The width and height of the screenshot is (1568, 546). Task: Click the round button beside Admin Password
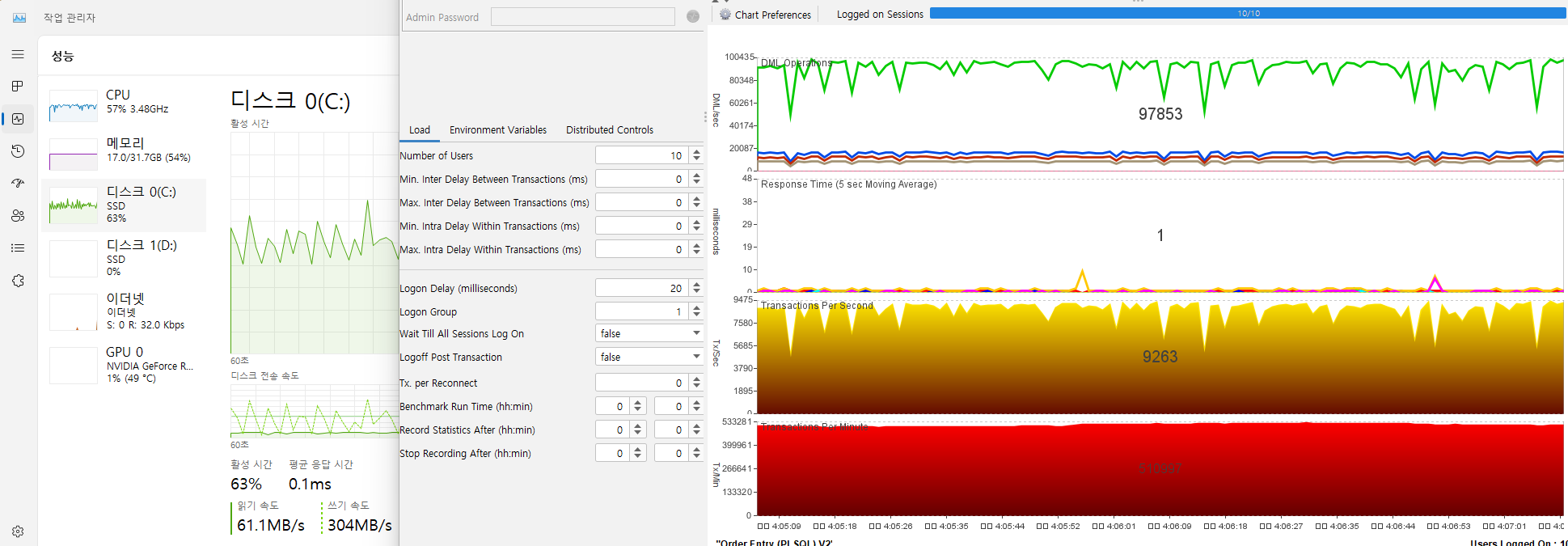pyautogui.click(x=693, y=16)
